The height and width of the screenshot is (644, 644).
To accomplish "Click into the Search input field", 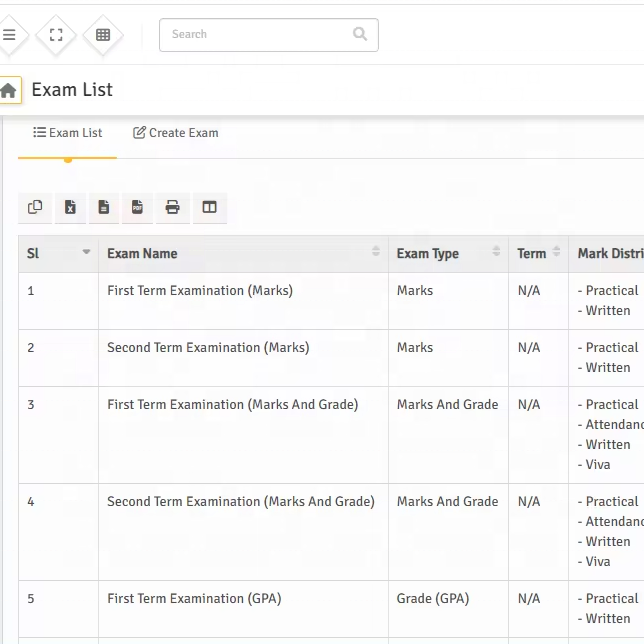I will [255, 35].
